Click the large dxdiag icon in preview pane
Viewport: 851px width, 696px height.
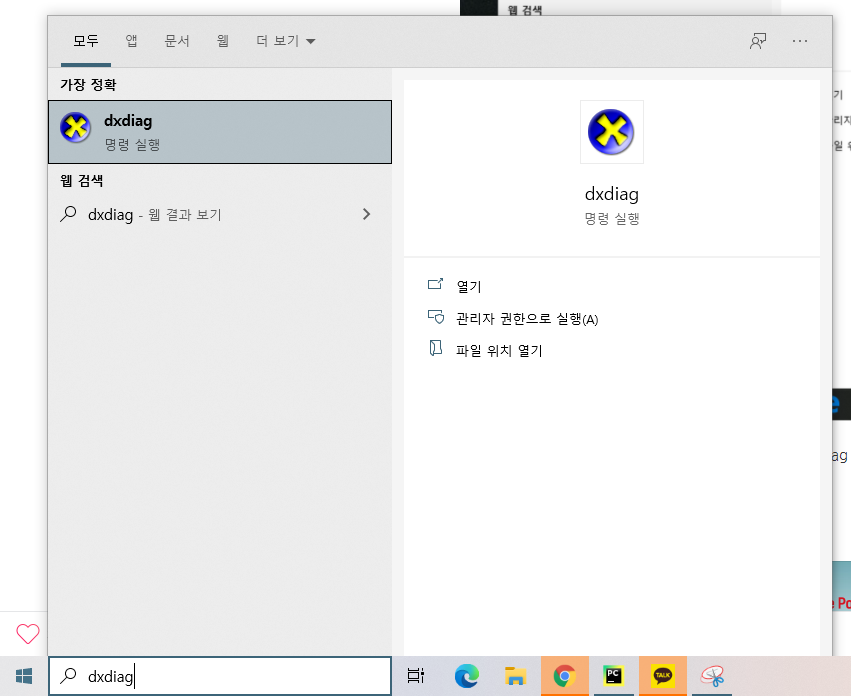pyautogui.click(x=611, y=132)
